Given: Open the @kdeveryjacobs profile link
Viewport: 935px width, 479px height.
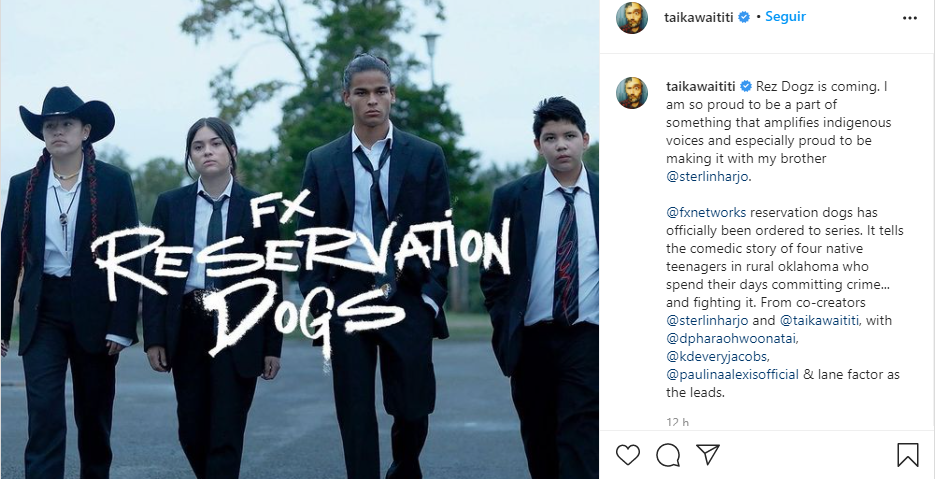Looking at the screenshot, I should [x=717, y=357].
